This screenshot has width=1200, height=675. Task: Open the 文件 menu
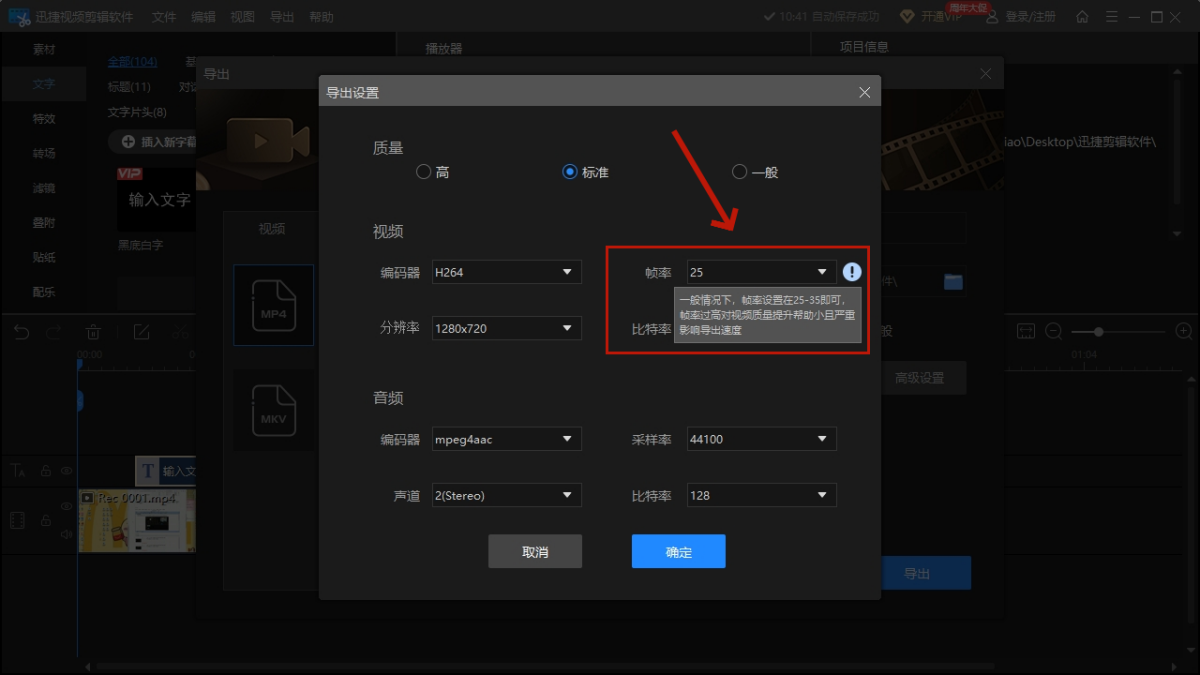click(x=164, y=17)
